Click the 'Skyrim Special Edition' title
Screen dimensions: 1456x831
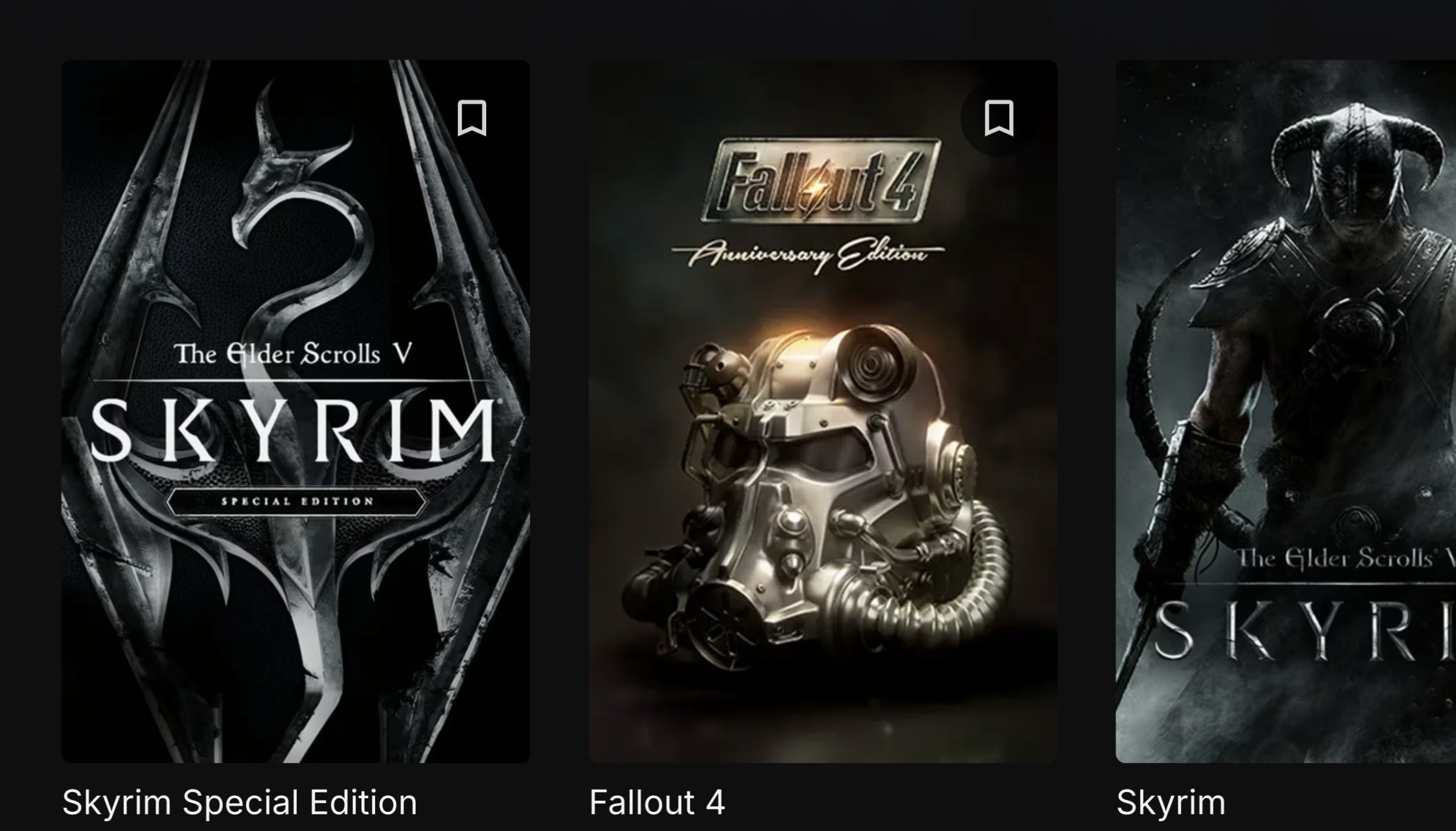click(x=239, y=802)
